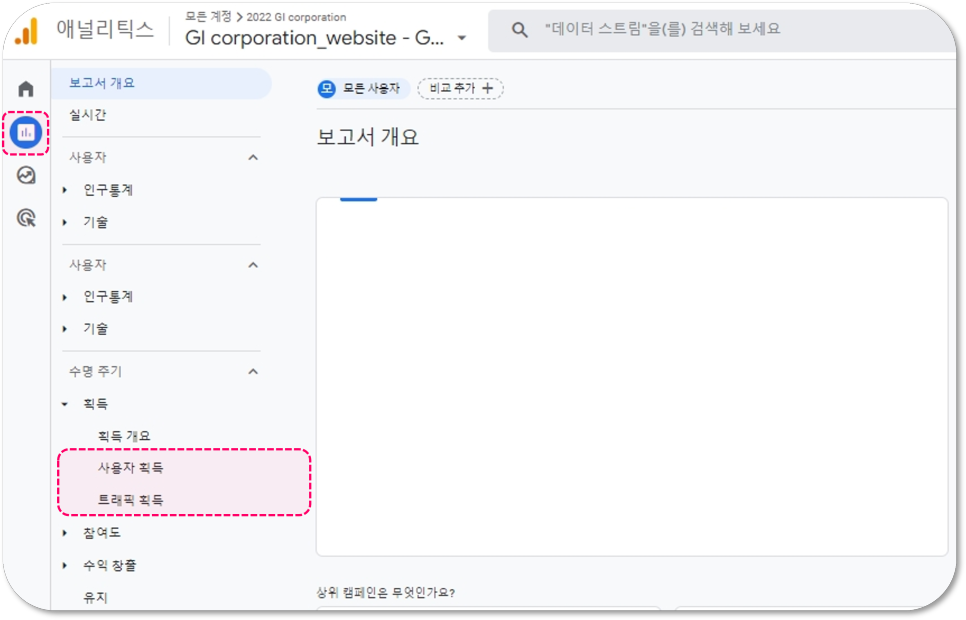
Task: Click the plus icon in 비교 추가
Action: point(487,89)
